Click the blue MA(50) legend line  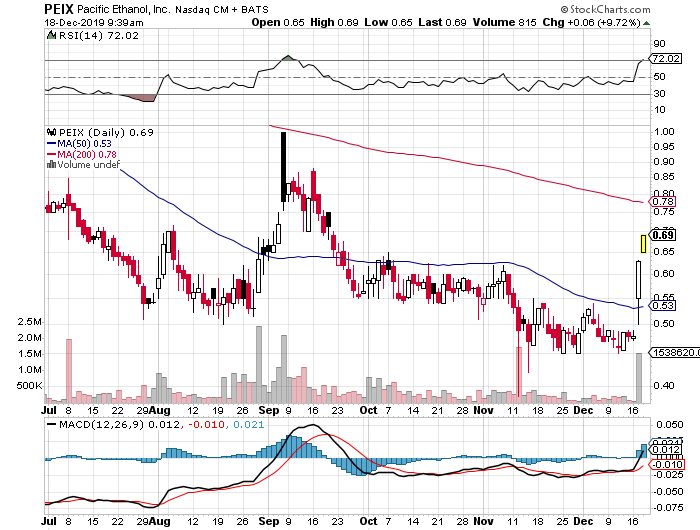point(51,143)
